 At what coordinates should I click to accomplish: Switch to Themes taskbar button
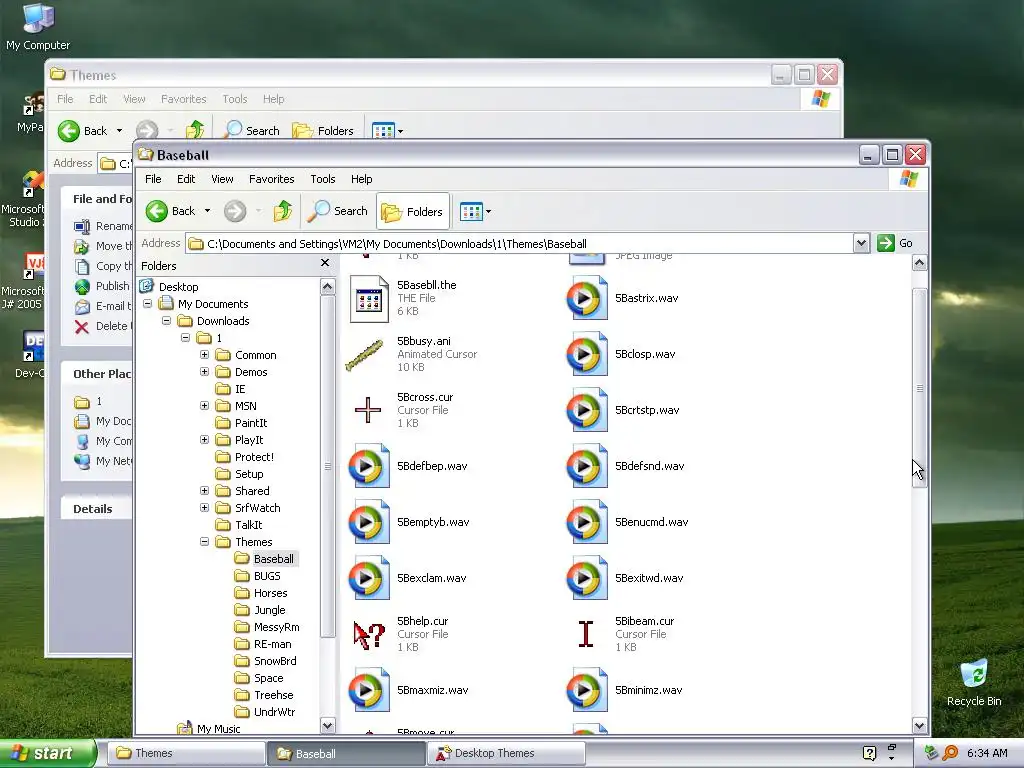(186, 753)
